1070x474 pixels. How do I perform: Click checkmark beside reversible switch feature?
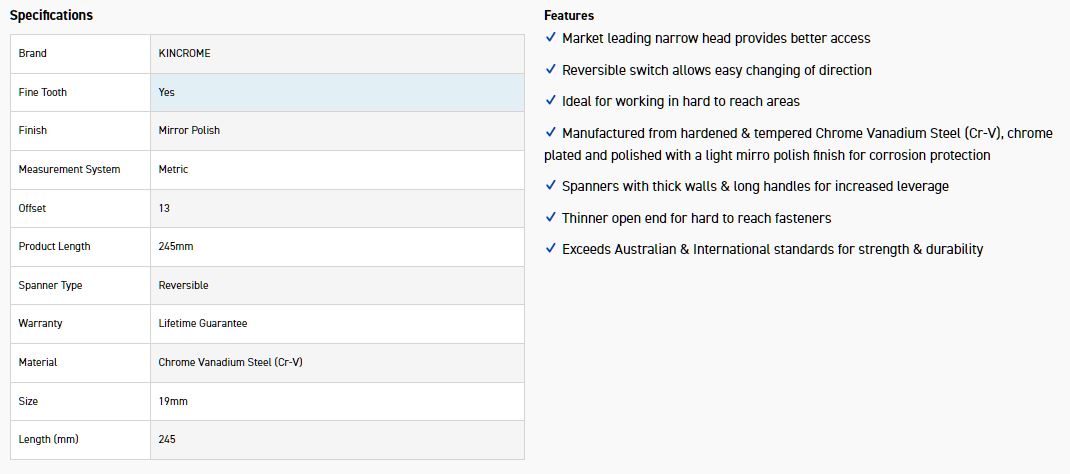point(551,70)
